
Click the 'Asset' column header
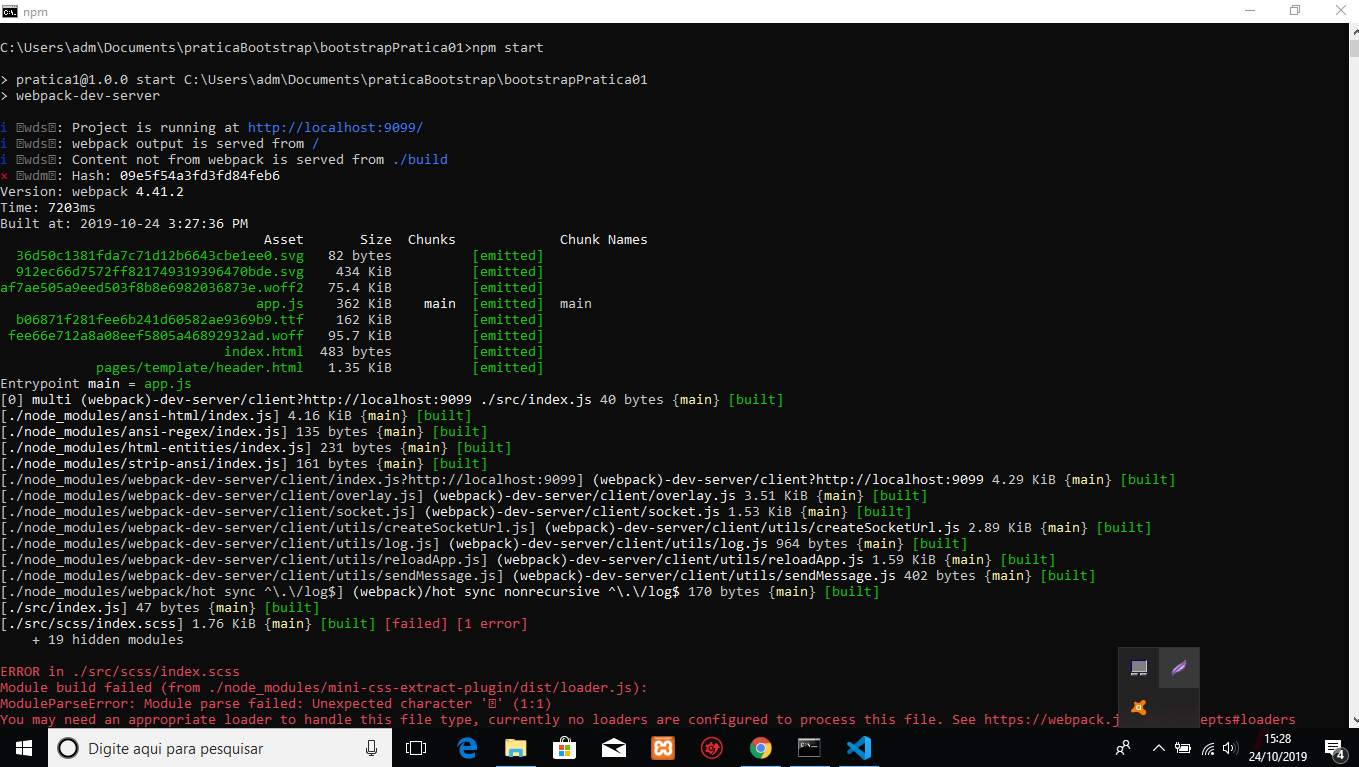click(284, 240)
